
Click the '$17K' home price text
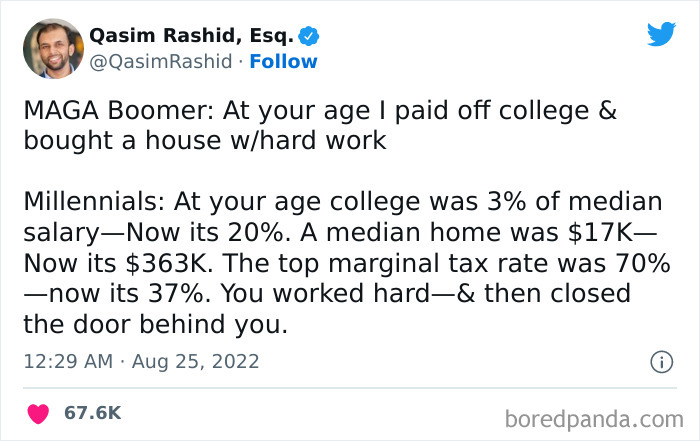tap(606, 230)
